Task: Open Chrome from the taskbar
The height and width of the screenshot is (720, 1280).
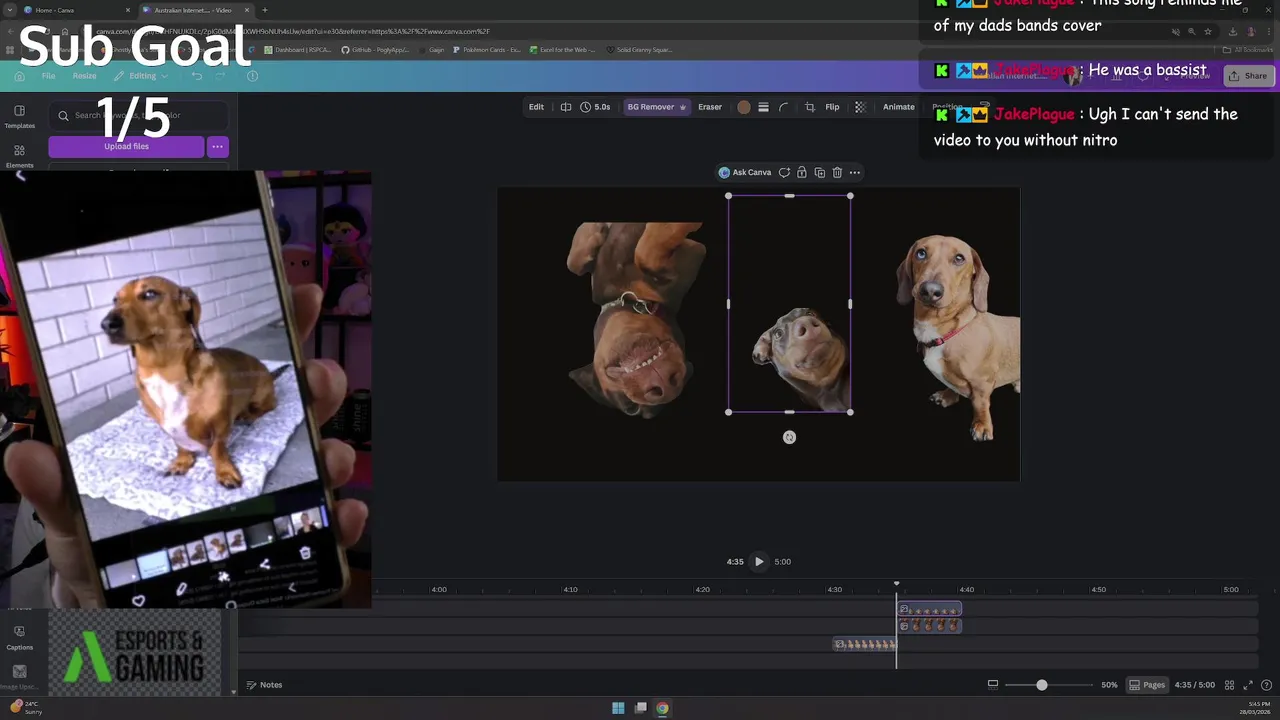Action: point(662,708)
